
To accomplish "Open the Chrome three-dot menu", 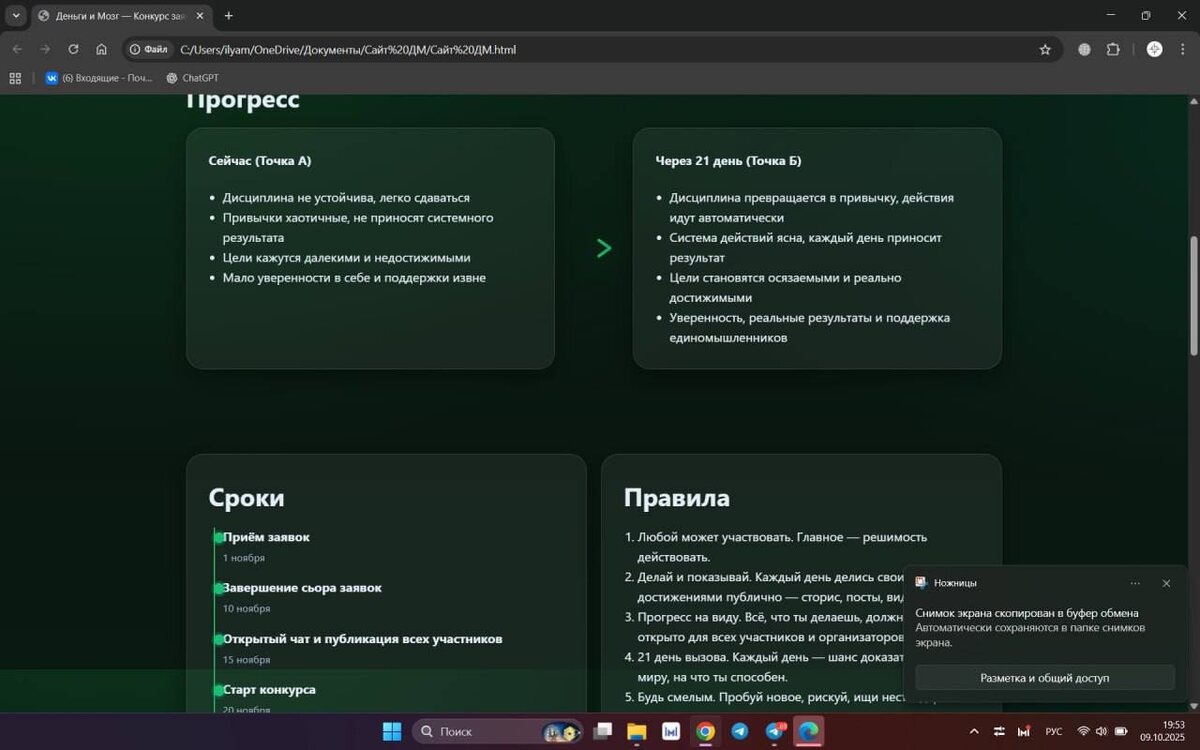I will (1183, 49).
